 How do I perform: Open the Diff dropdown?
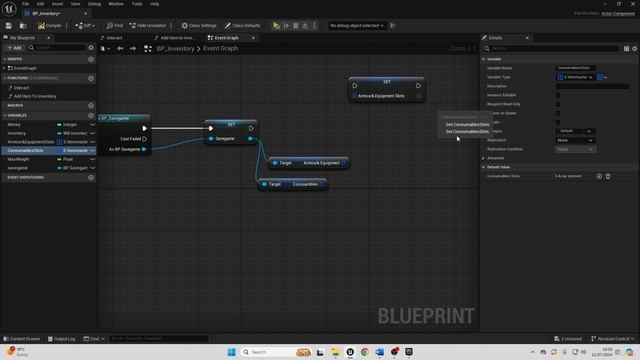(x=85, y=26)
